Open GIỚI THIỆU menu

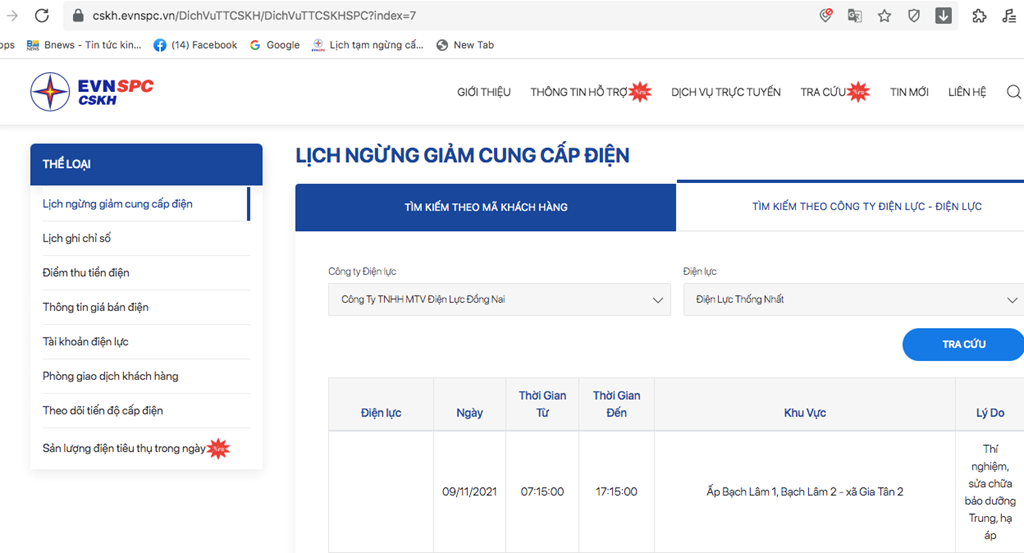[x=484, y=92]
